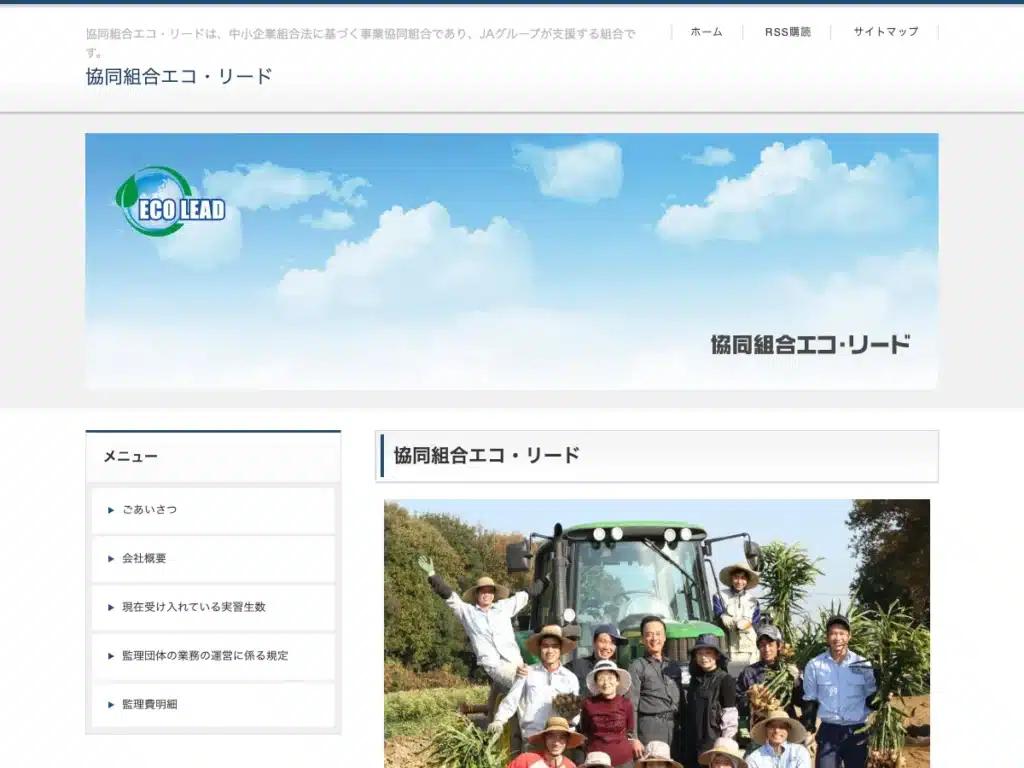Click the メニュー sidebar heading
This screenshot has width=1024, height=768.
pyautogui.click(x=131, y=456)
